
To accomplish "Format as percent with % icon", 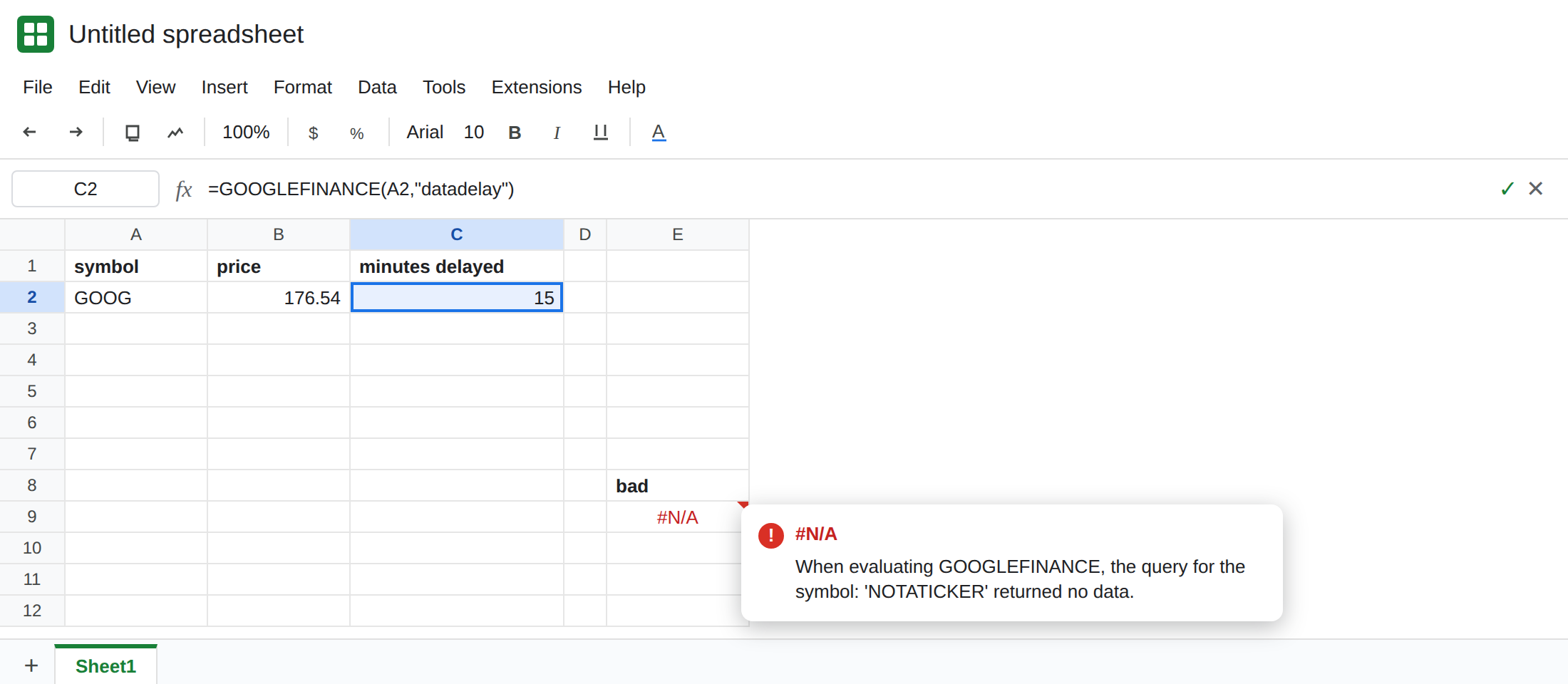I will coord(357,133).
